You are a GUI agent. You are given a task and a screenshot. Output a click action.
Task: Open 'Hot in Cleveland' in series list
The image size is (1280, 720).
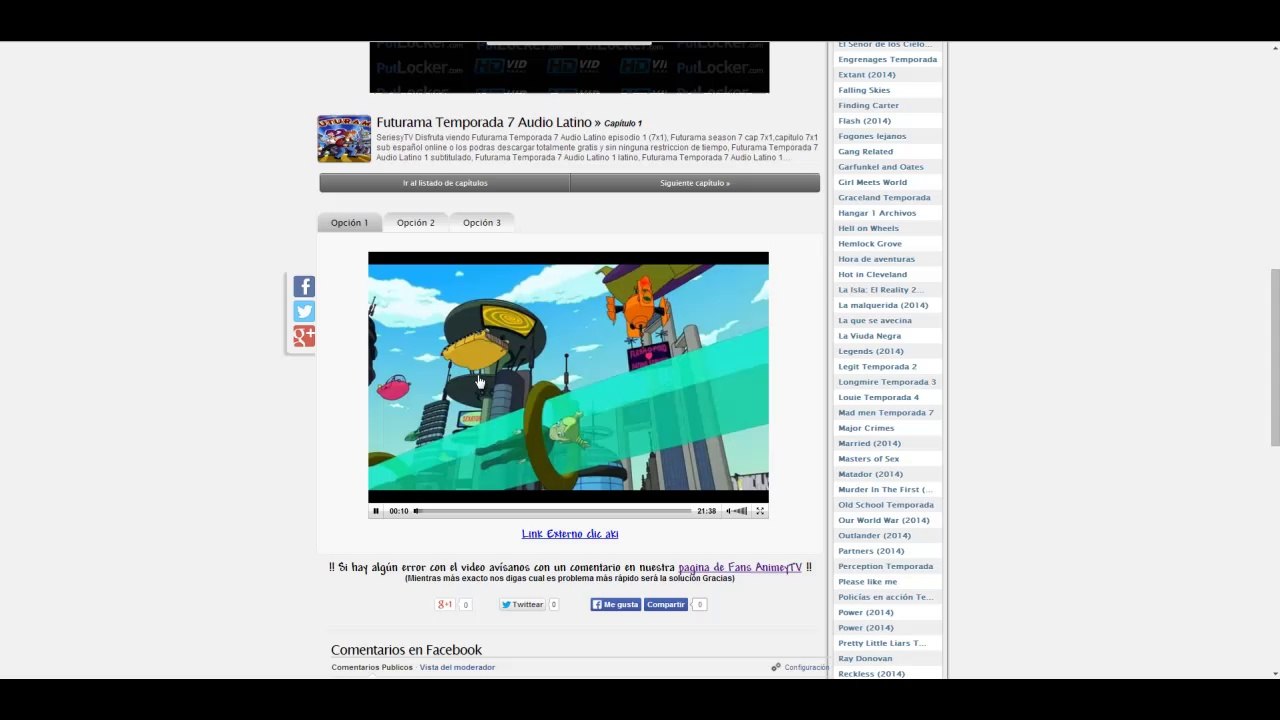[x=873, y=274]
